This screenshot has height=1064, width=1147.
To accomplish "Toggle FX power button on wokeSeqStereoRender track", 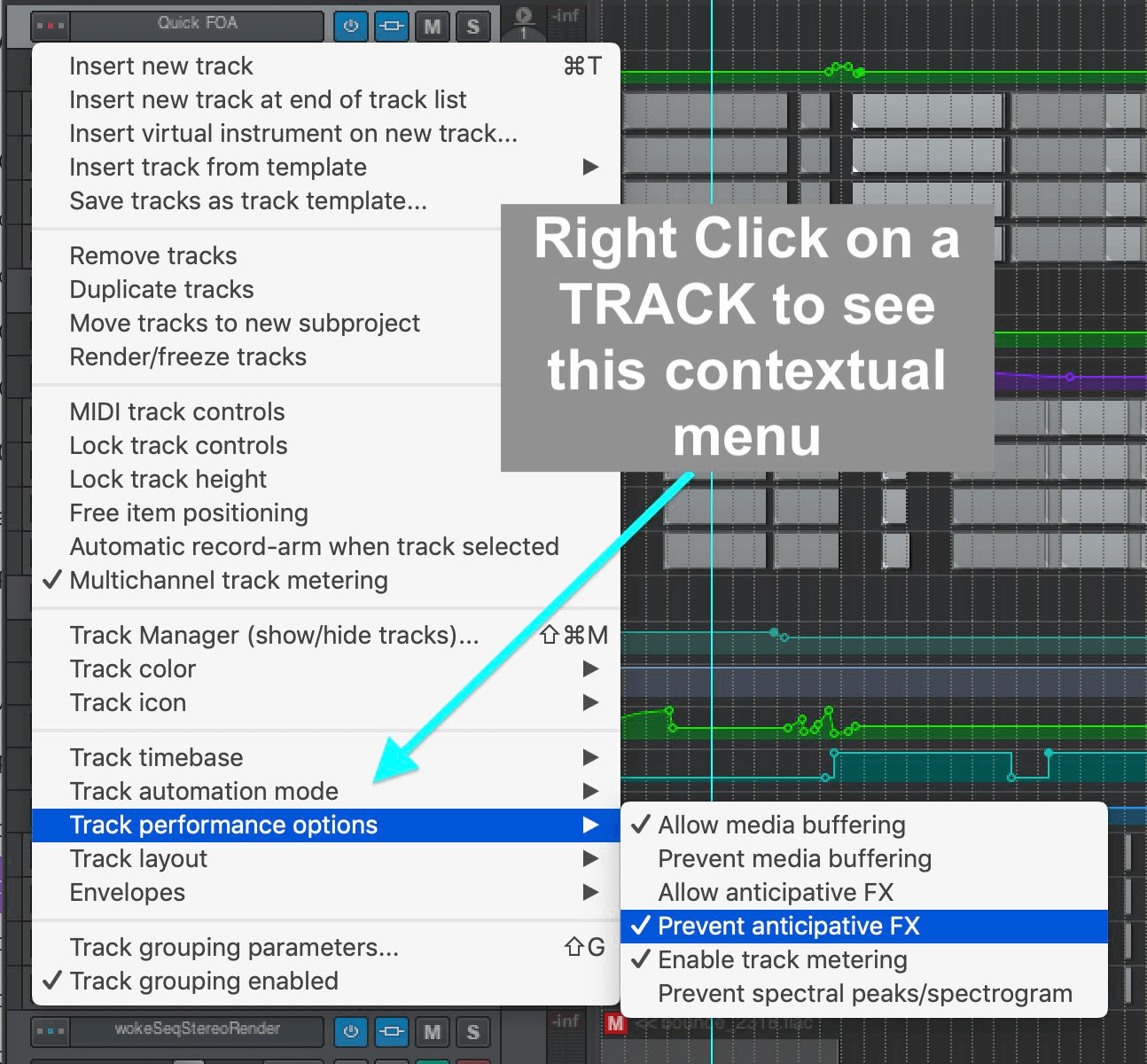I will click(x=351, y=1032).
